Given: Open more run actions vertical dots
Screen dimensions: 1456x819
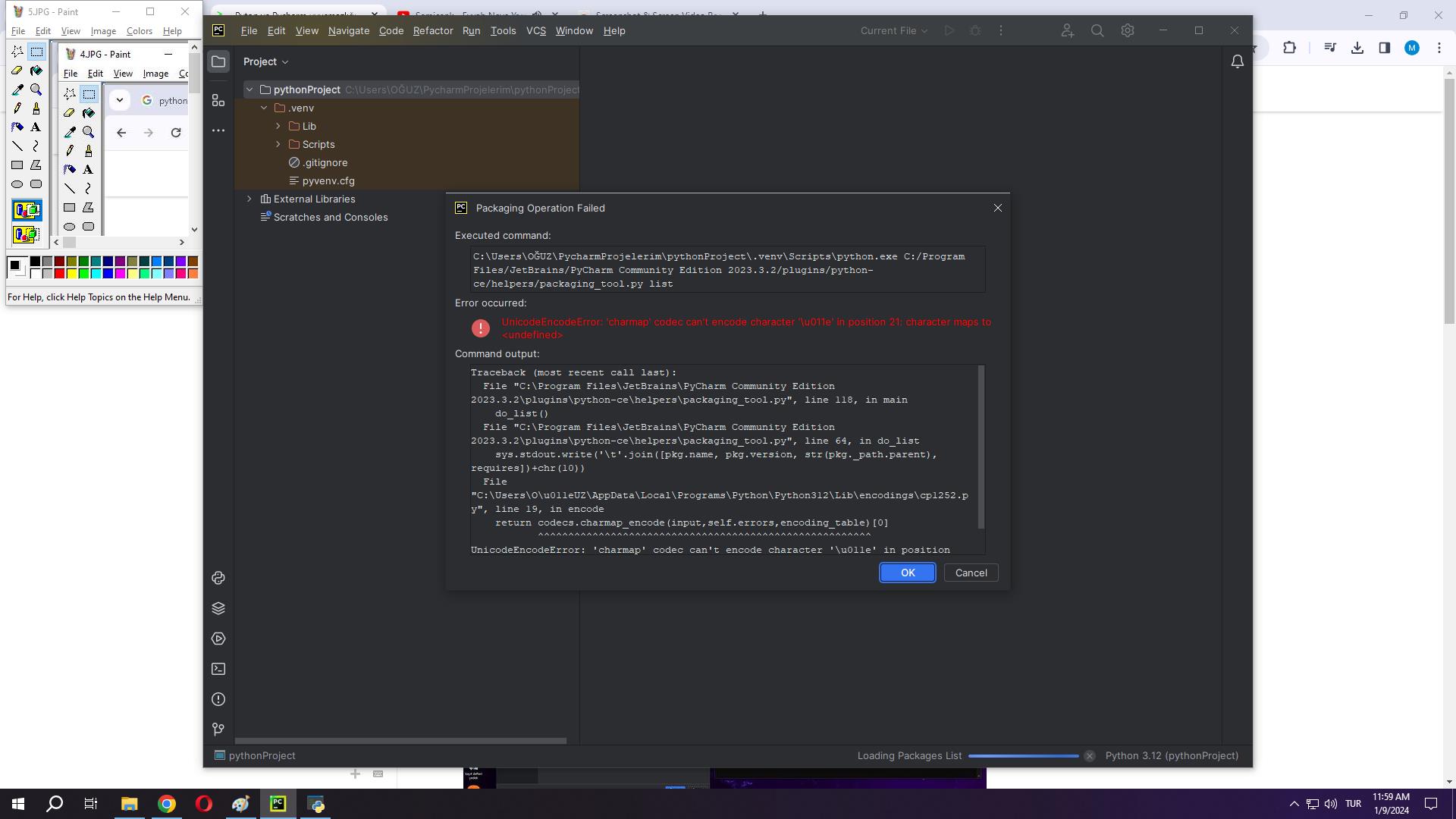Looking at the screenshot, I should click(x=1001, y=30).
